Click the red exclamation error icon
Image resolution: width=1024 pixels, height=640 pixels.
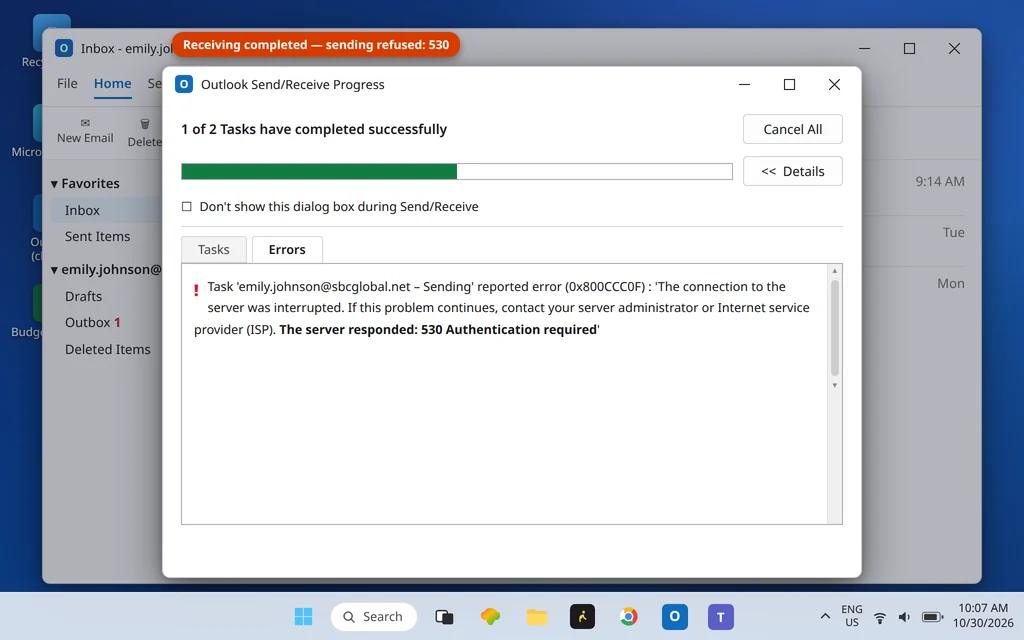click(196, 290)
